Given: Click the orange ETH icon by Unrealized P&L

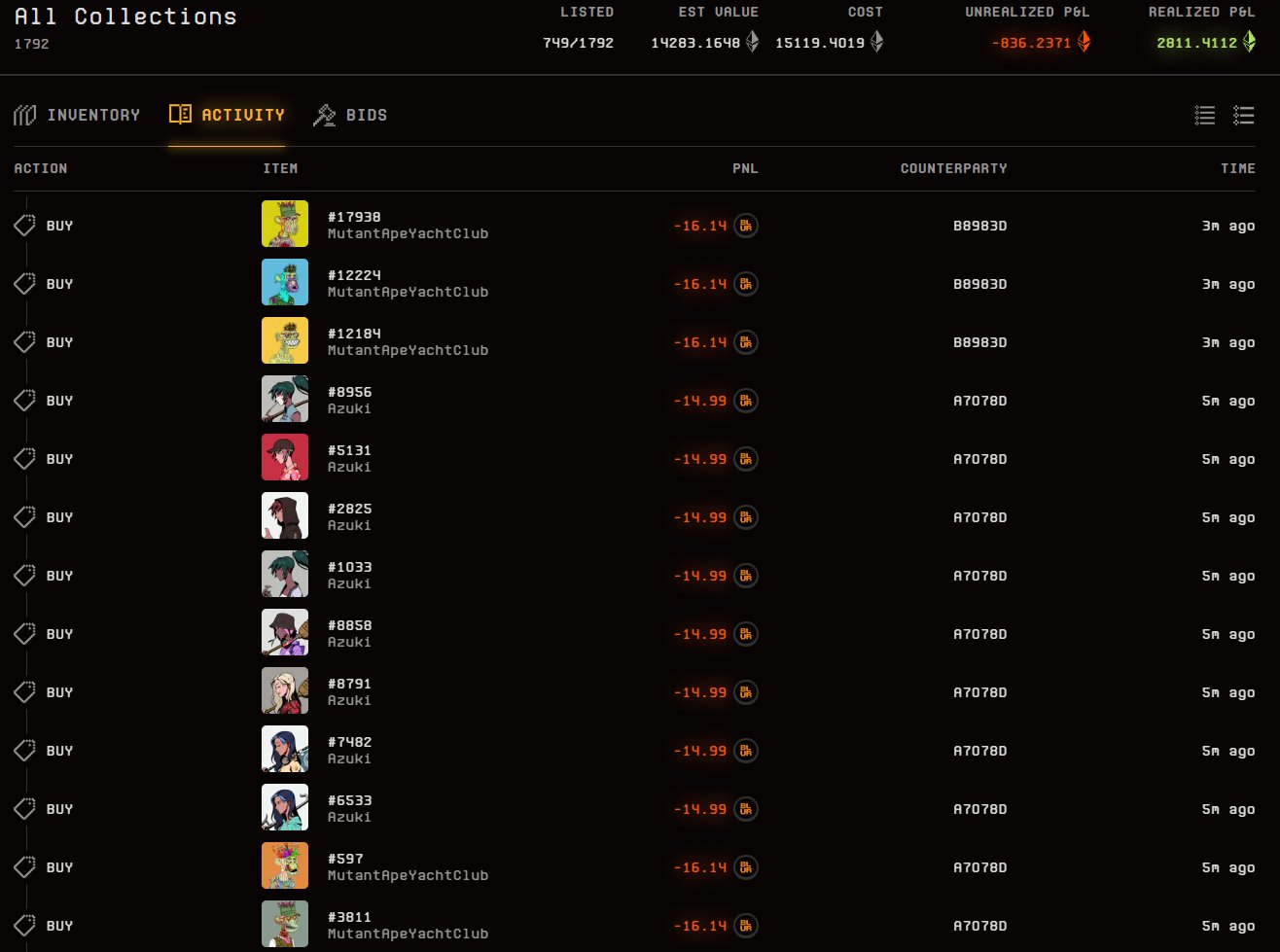Looking at the screenshot, I should (1084, 42).
